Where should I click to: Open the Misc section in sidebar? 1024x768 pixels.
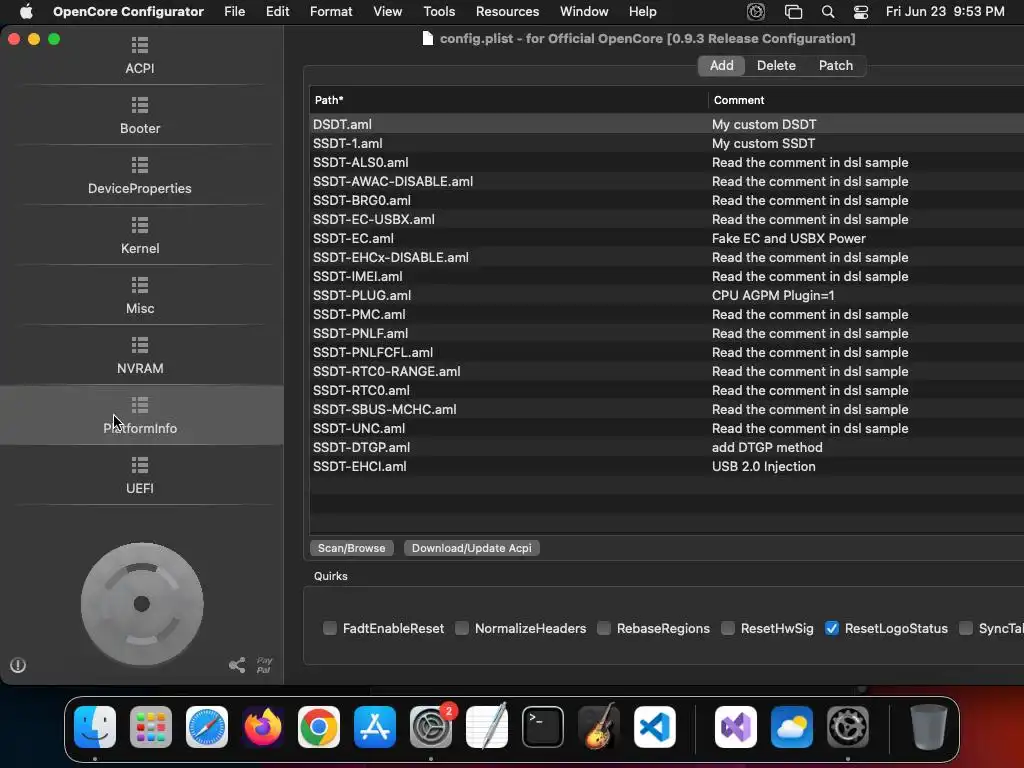click(x=140, y=296)
